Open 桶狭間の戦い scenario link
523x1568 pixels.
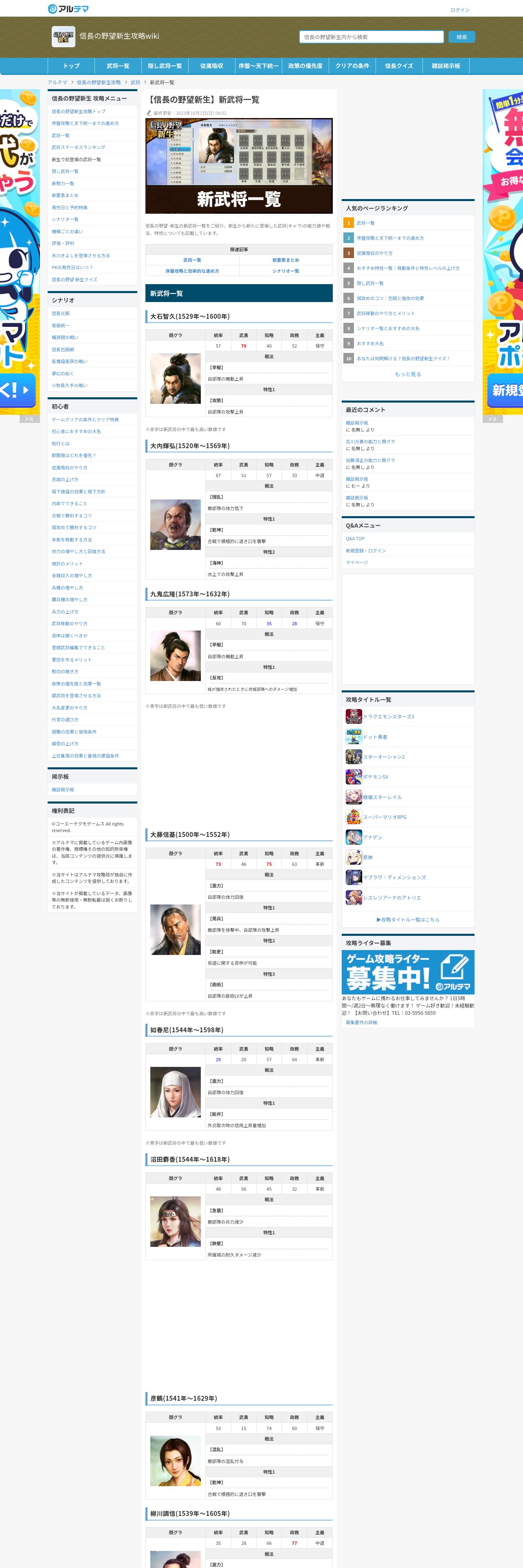(65, 337)
